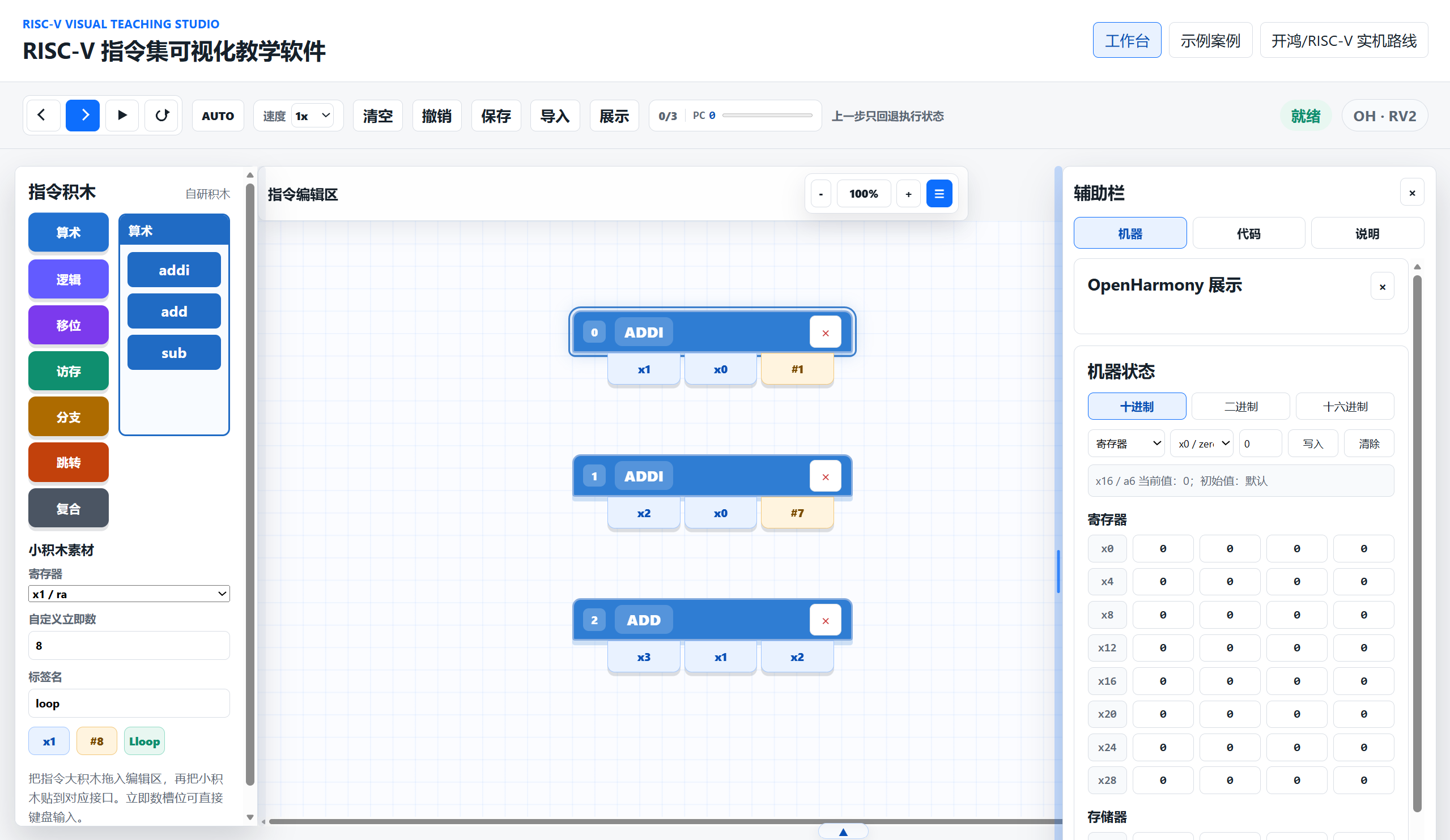Close the OpenHarmony 展示 card
The image size is (1450, 840).
tap(1382, 287)
